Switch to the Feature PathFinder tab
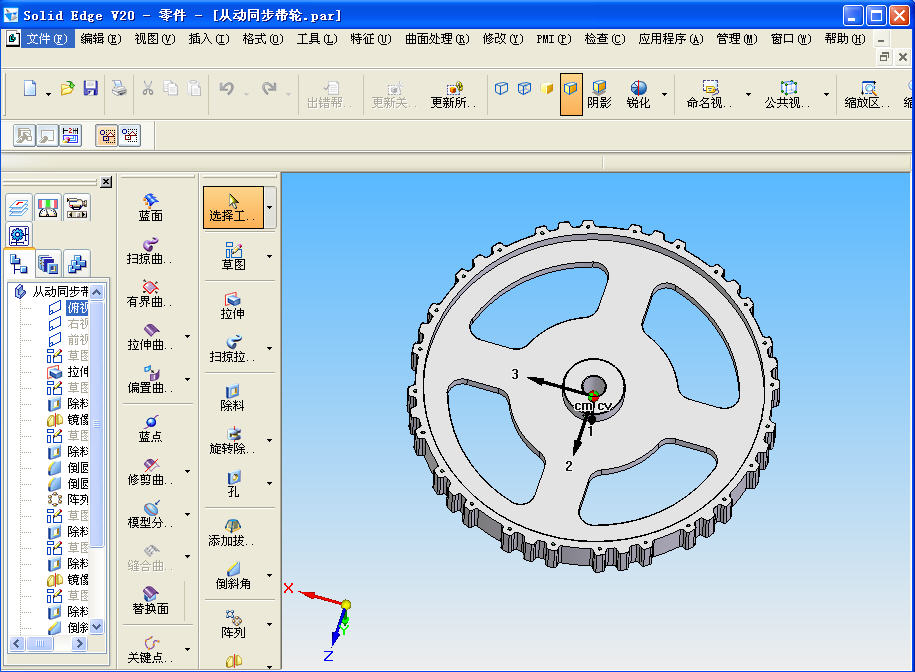The height and width of the screenshot is (672, 915). click(19, 264)
